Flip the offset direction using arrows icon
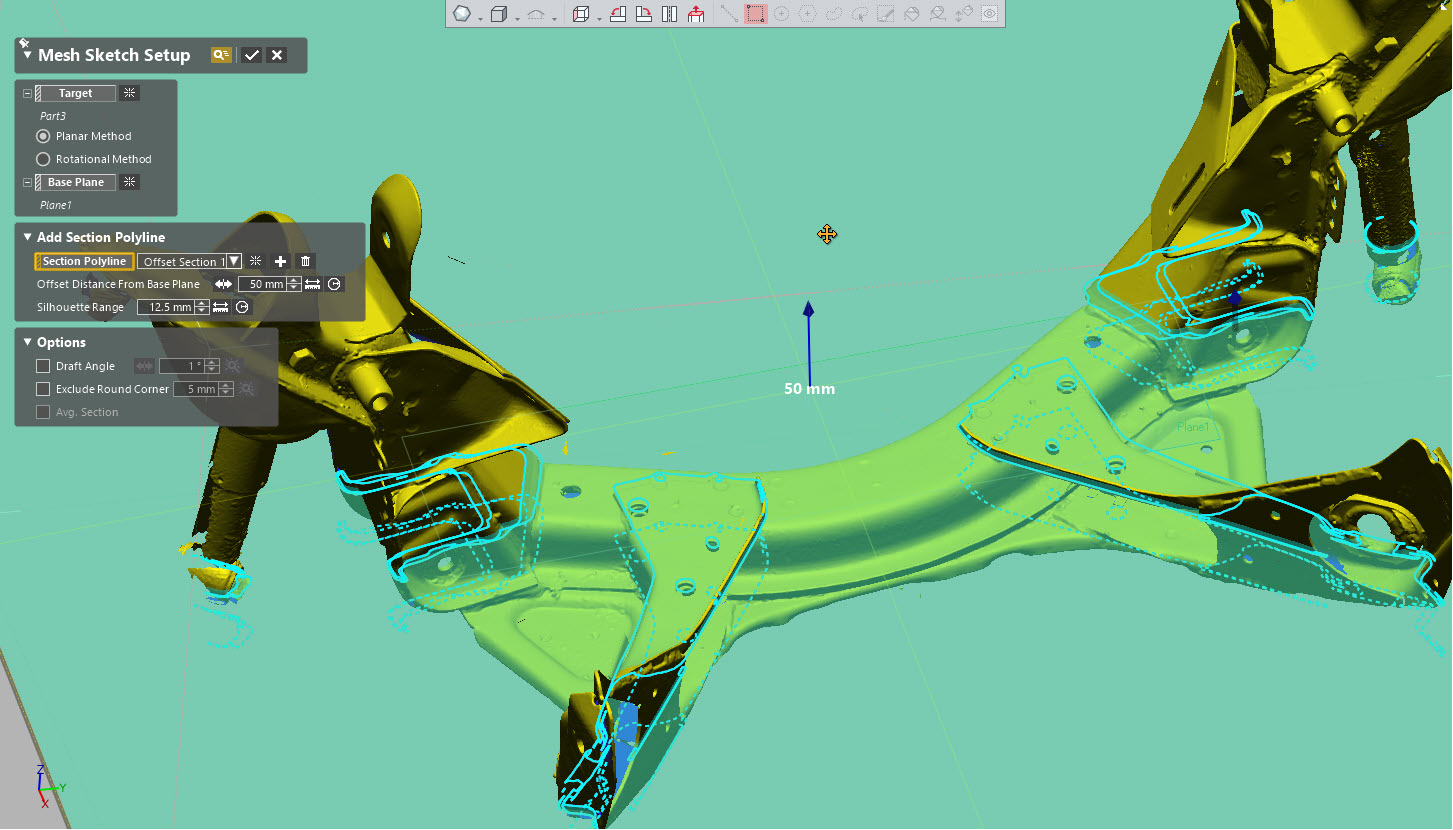Image resolution: width=1453 pixels, height=830 pixels. click(x=223, y=284)
